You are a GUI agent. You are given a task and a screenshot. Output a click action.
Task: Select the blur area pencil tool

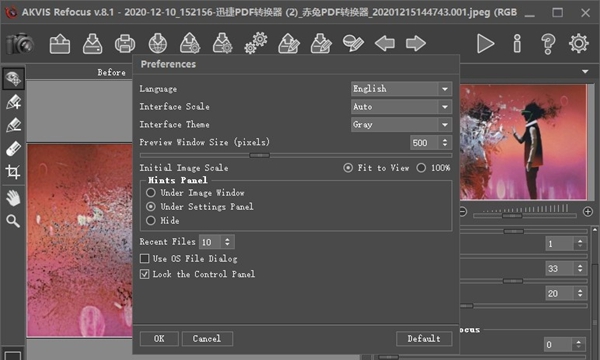pyautogui.click(x=13, y=125)
